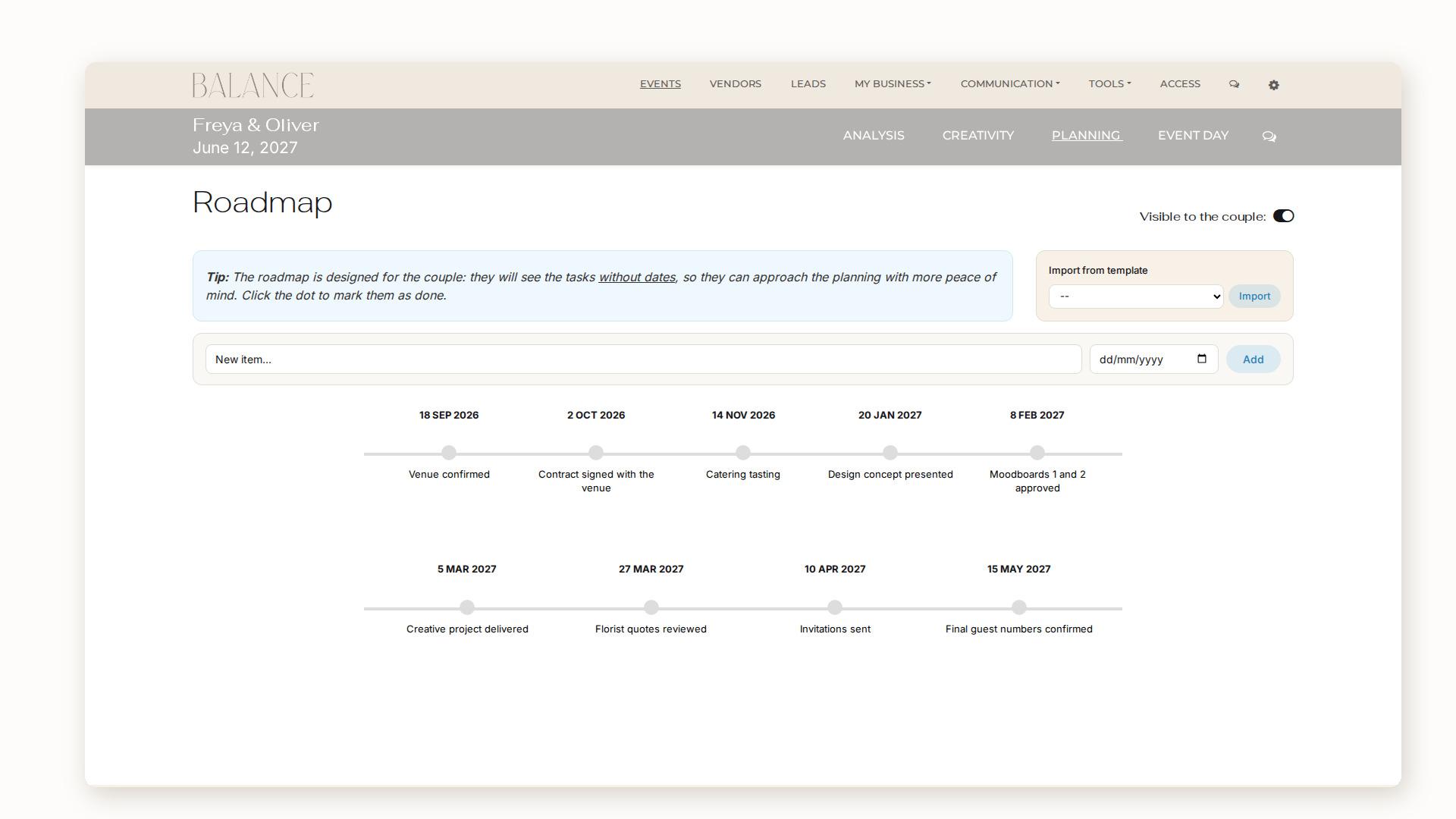Mark Catering tasting dot as done
Screen dimensions: 1456x819
743,453
